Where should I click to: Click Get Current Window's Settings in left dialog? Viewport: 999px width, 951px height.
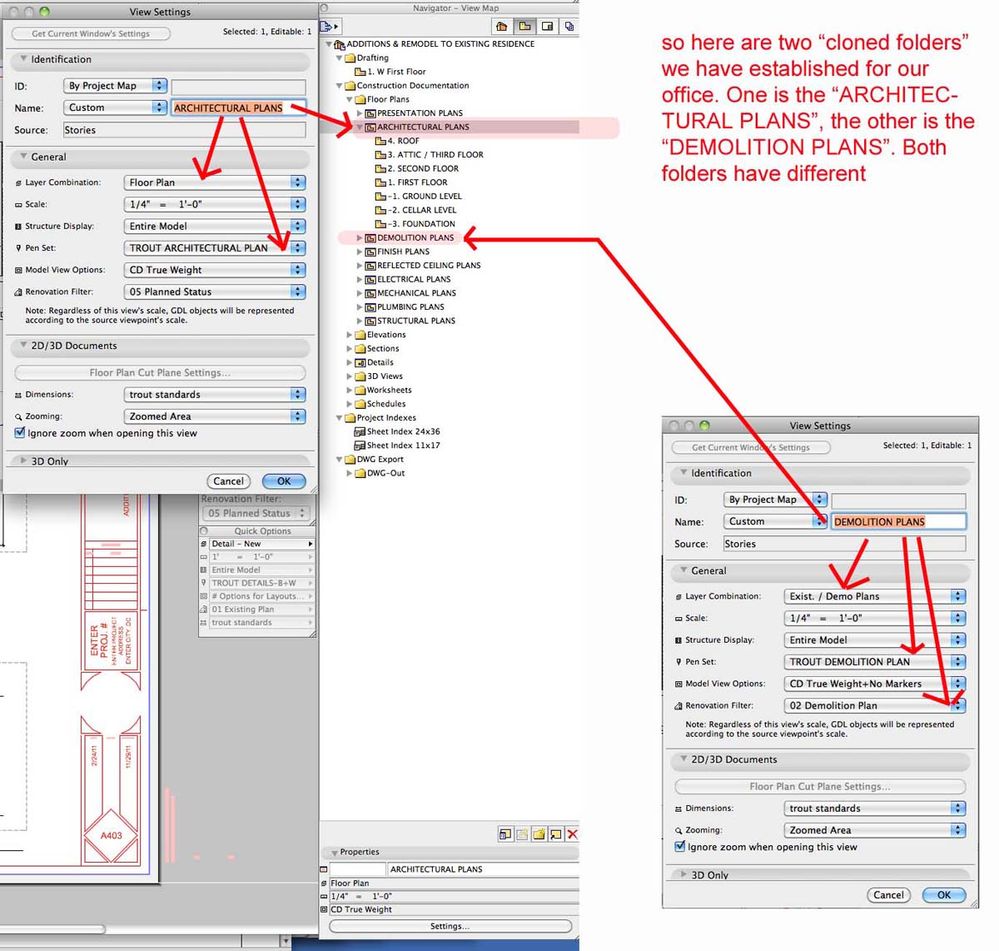91,34
